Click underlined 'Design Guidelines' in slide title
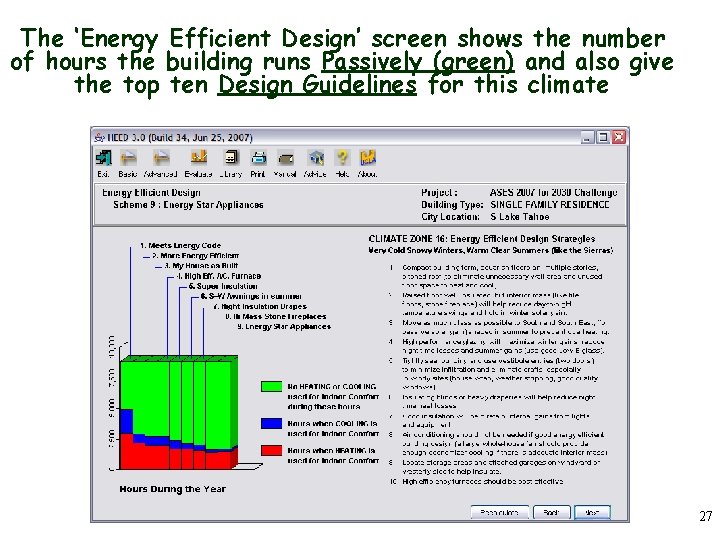The width and height of the screenshot is (720, 540). (317, 85)
